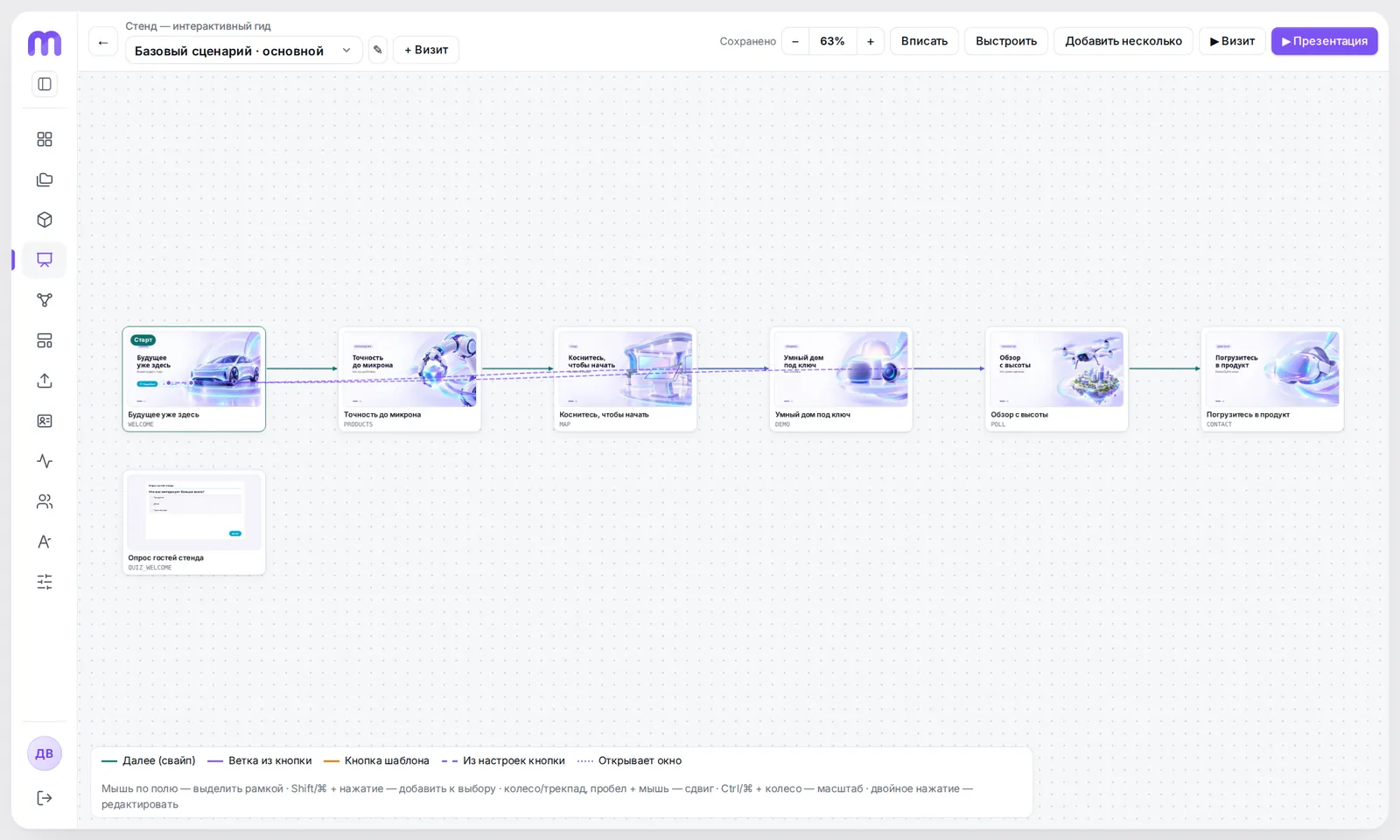The width and height of the screenshot is (1400, 840).
Task: Open the dashboard grid icon in sidebar
Action: point(45,139)
